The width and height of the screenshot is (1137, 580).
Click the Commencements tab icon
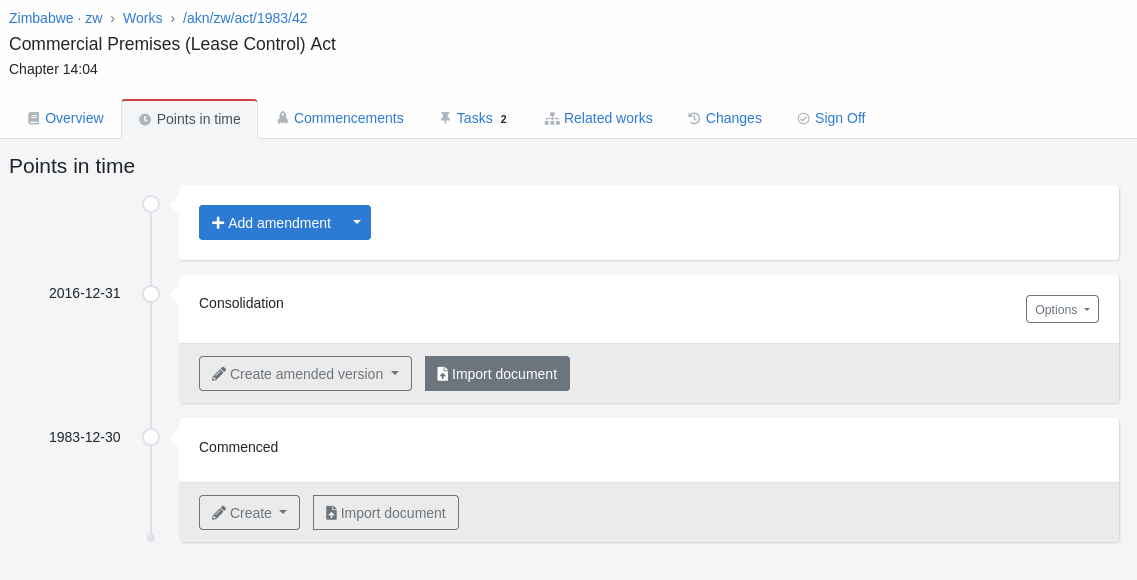point(283,118)
